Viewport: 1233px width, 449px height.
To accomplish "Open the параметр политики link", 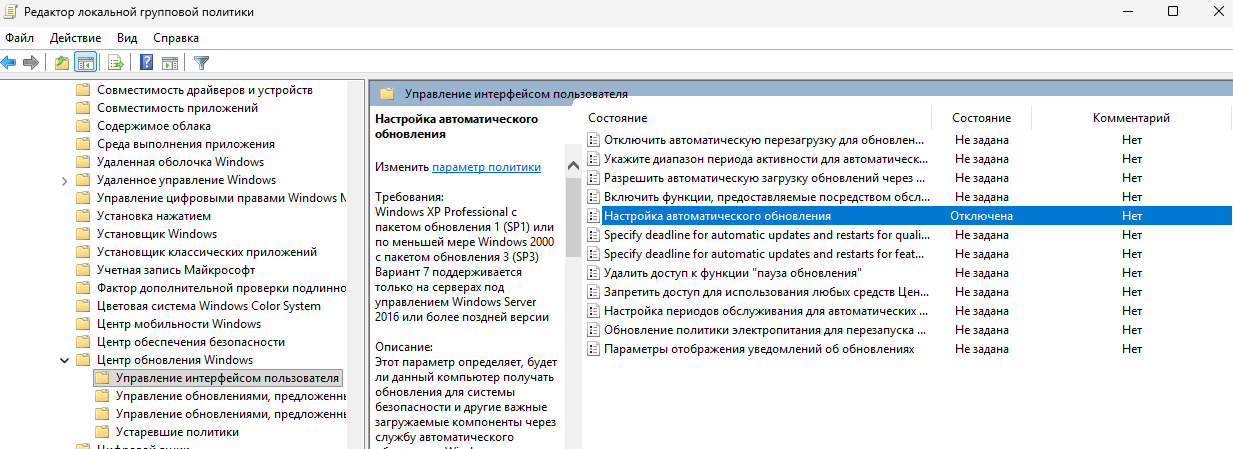I will click(487, 167).
